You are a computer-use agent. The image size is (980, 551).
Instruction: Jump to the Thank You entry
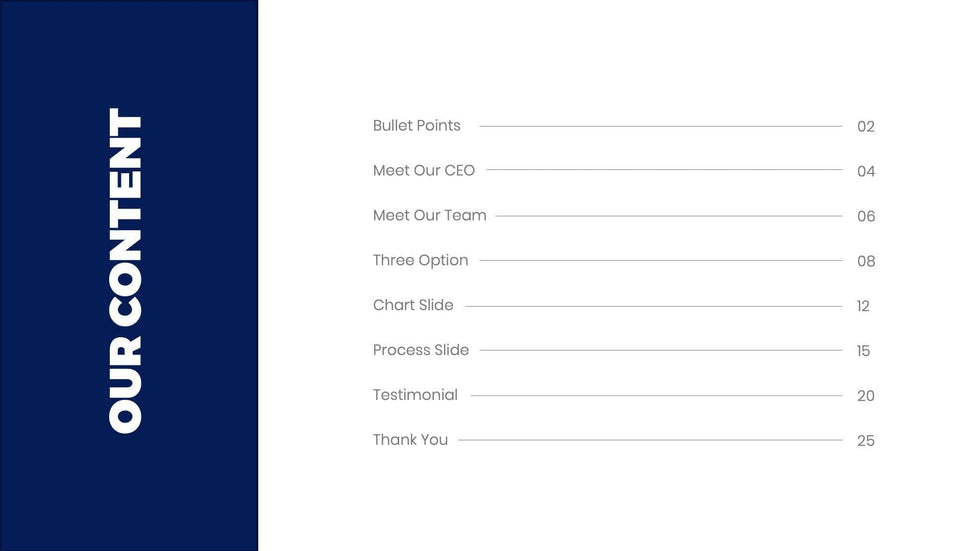pyautogui.click(x=410, y=440)
